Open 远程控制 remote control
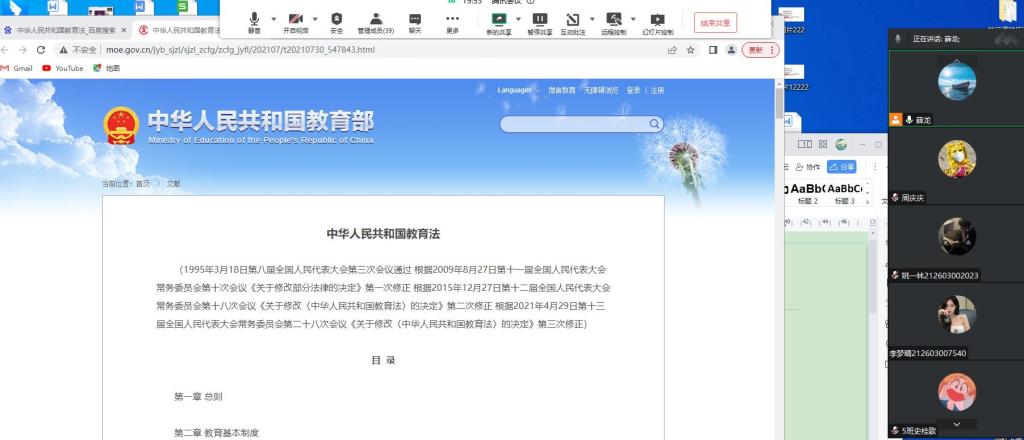This screenshot has height=440, width=1024. pyautogui.click(x=614, y=23)
